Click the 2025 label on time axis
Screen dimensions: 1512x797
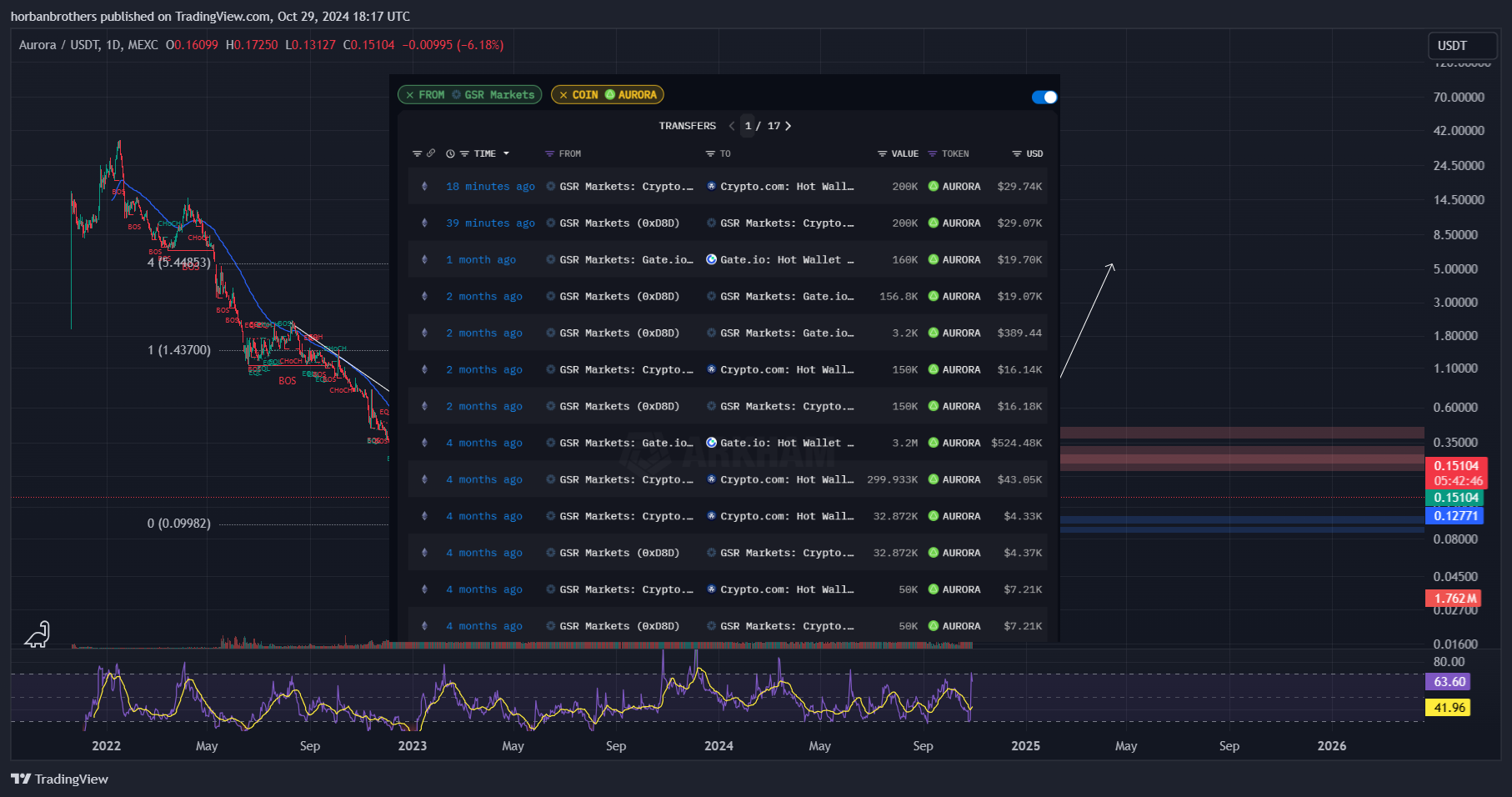(x=1025, y=746)
